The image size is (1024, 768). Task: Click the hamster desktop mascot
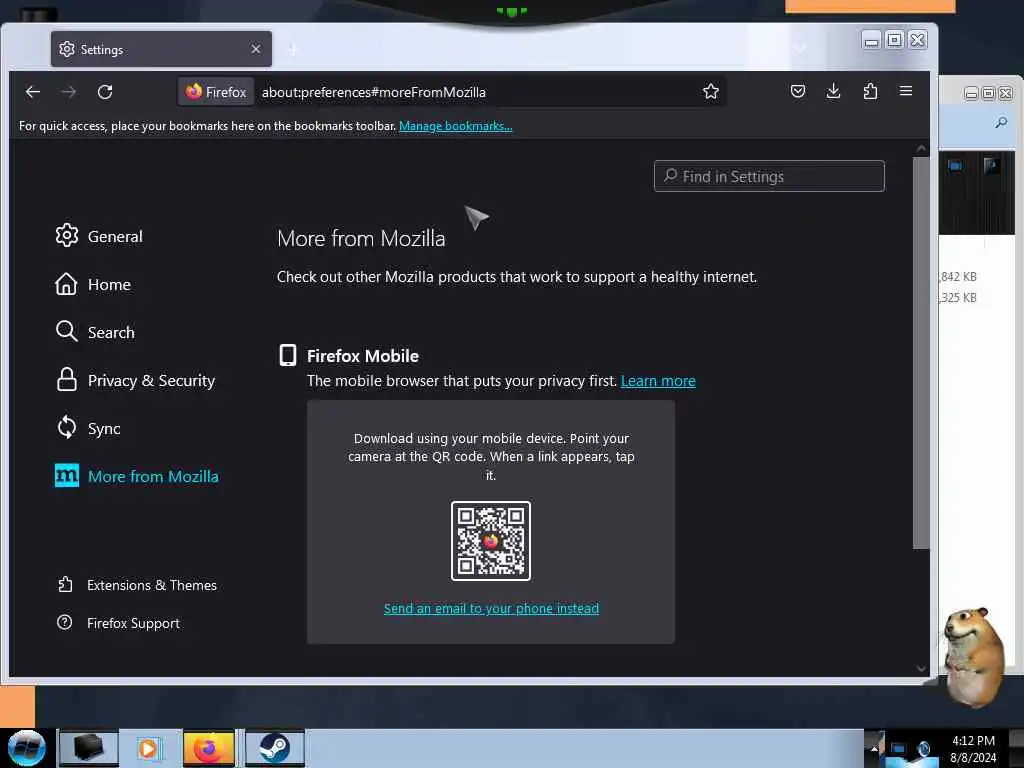pyautogui.click(x=972, y=656)
